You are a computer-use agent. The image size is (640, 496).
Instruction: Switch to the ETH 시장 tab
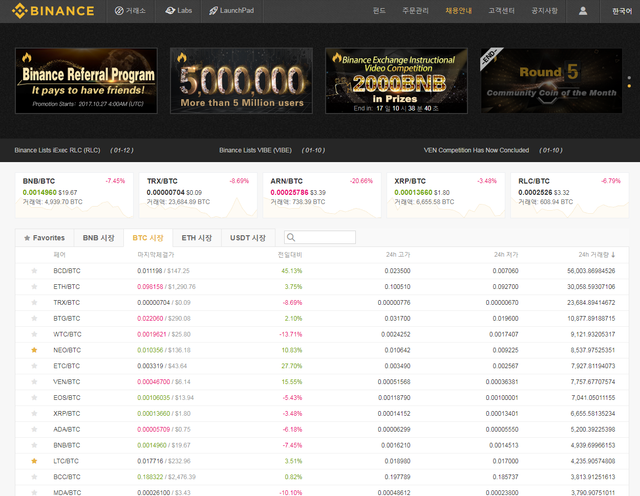(197, 238)
